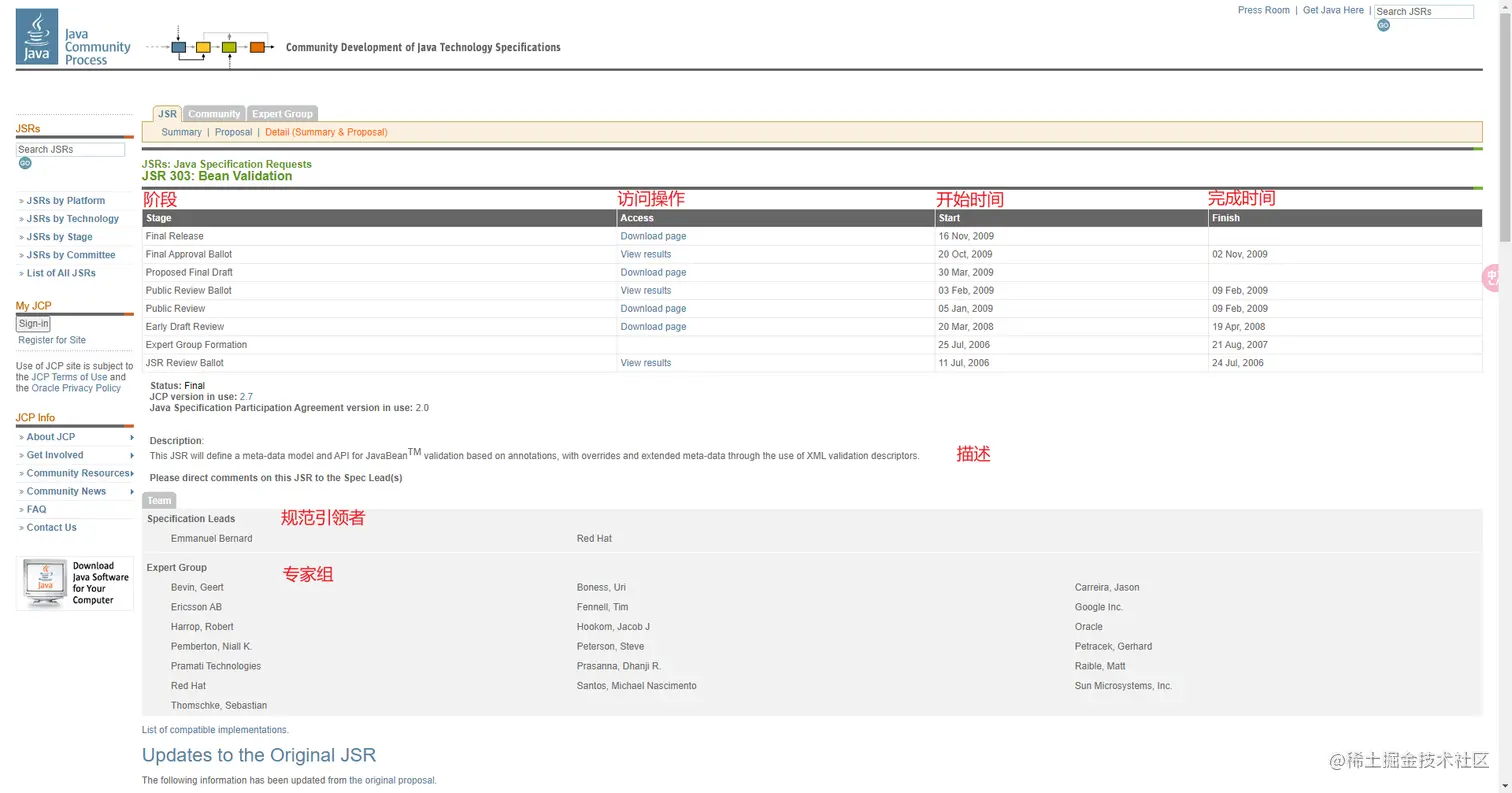The width and height of the screenshot is (1512, 793).
Task: Select the Thomschke, Sebastian entry
Action: pos(218,706)
